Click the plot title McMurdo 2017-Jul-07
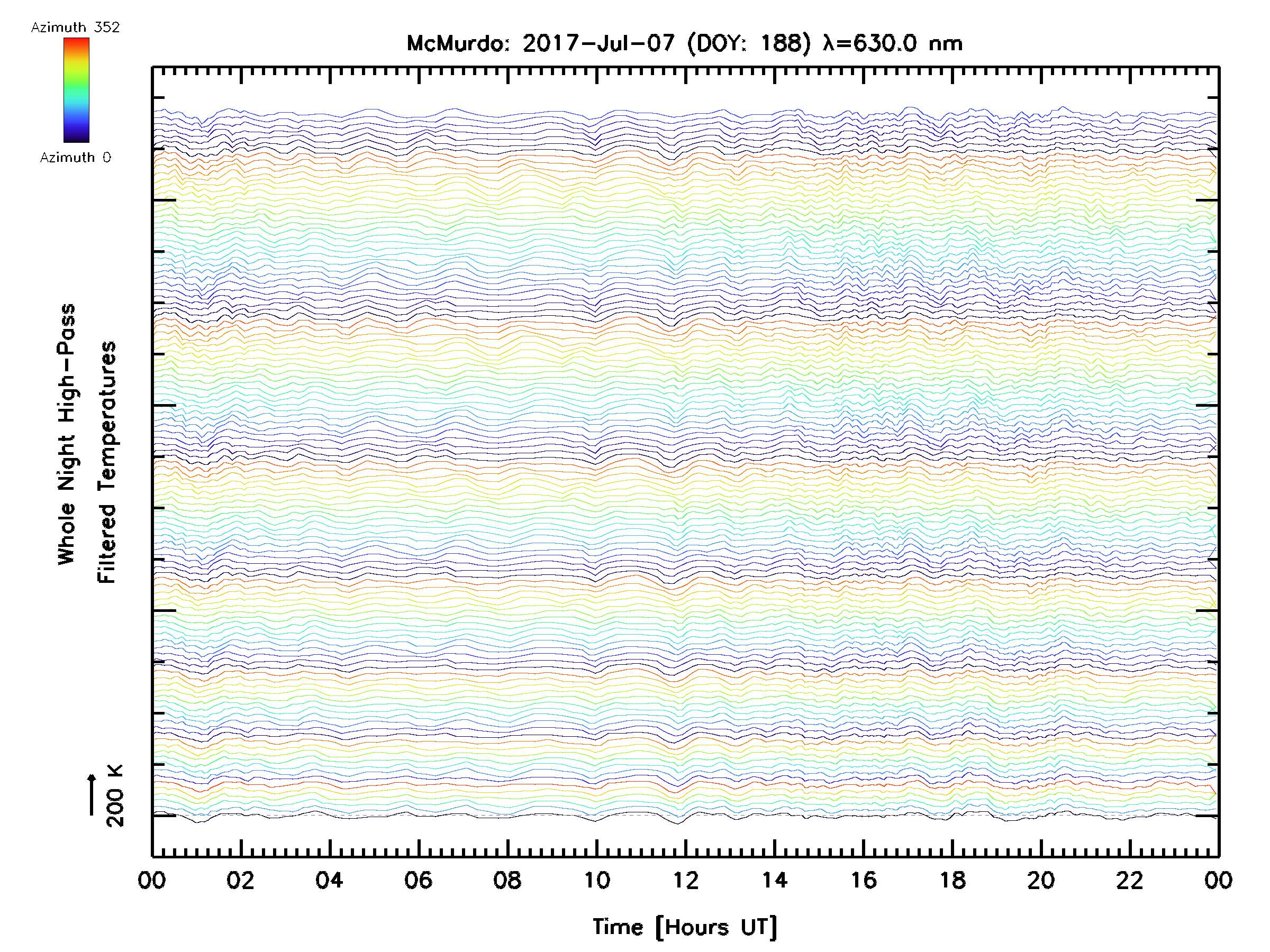Viewport: 1270px width, 952px height. point(684,43)
